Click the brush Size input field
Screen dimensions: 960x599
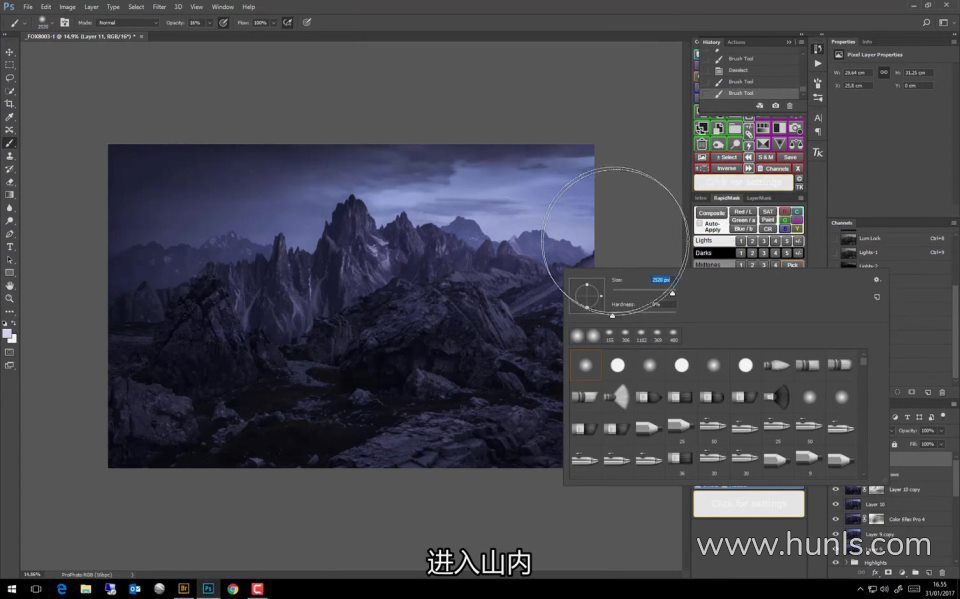pos(660,280)
